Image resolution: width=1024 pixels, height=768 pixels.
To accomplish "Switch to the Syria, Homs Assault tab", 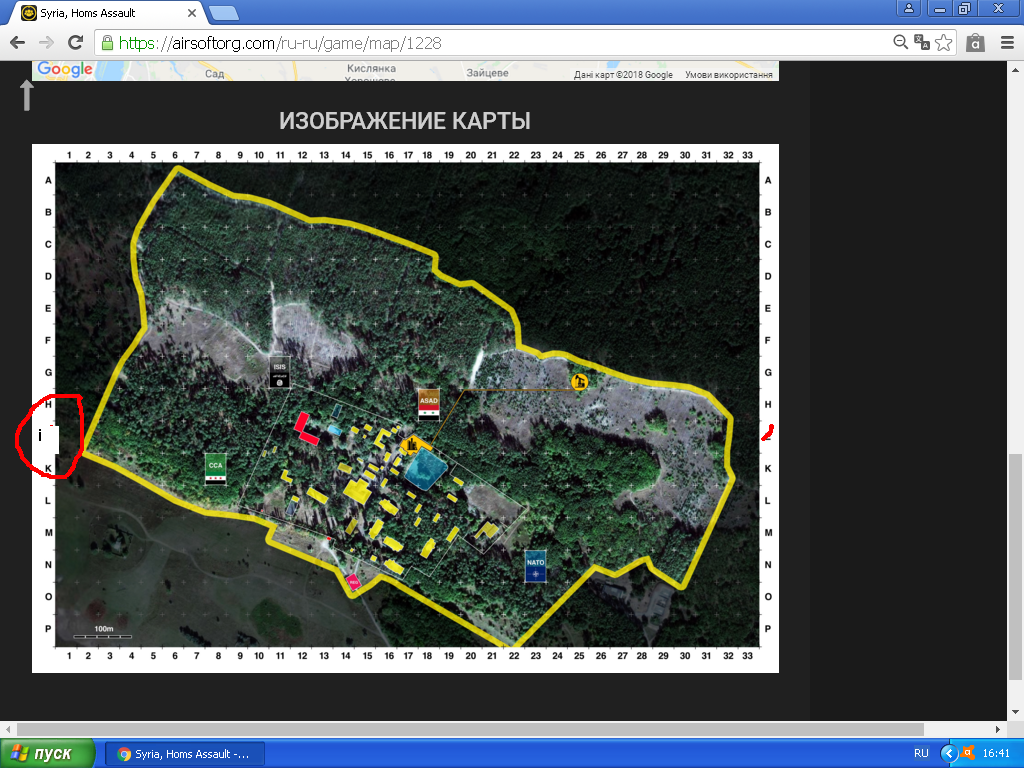I will point(110,13).
